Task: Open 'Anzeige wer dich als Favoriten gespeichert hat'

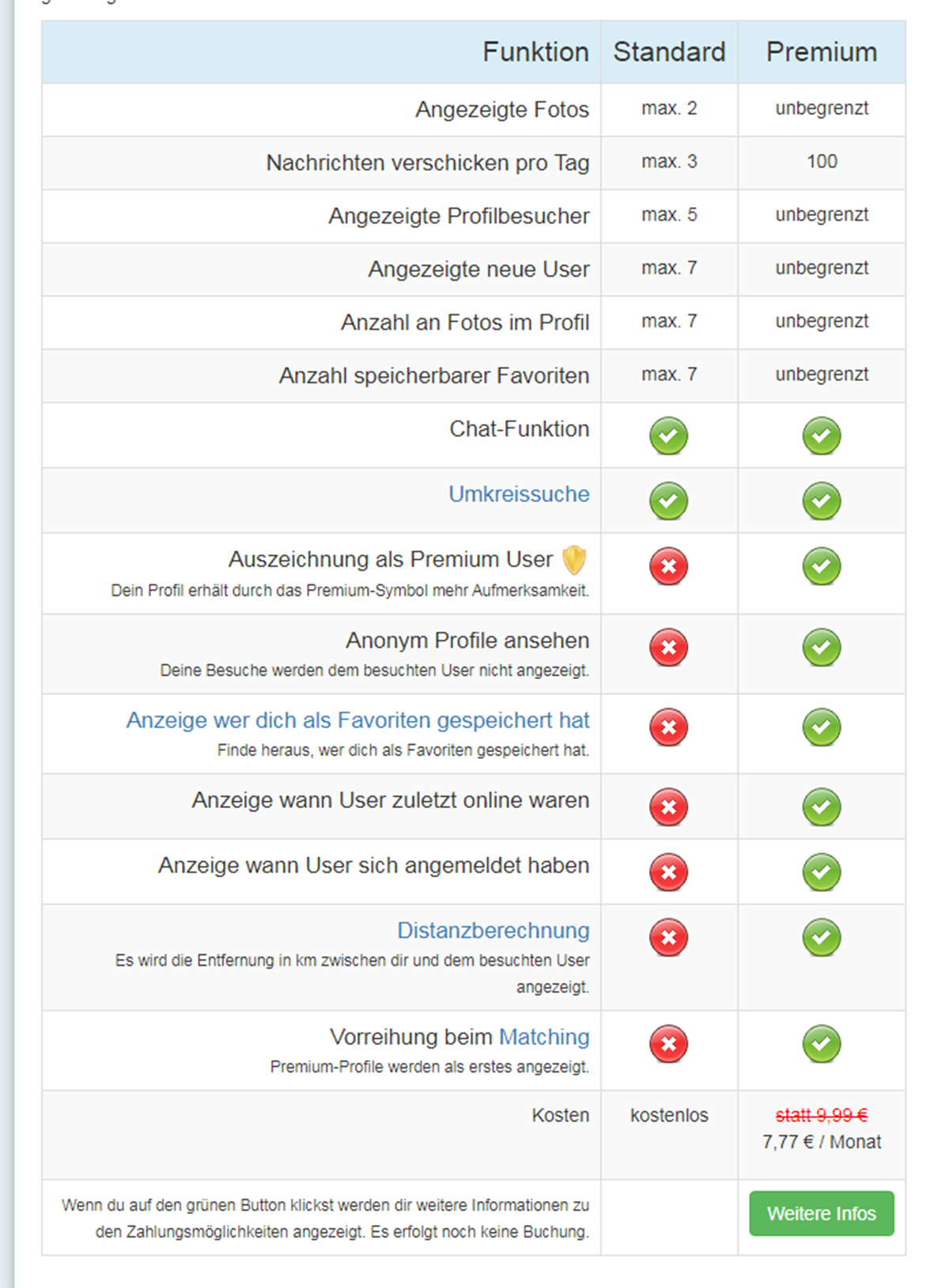Action: (357, 720)
